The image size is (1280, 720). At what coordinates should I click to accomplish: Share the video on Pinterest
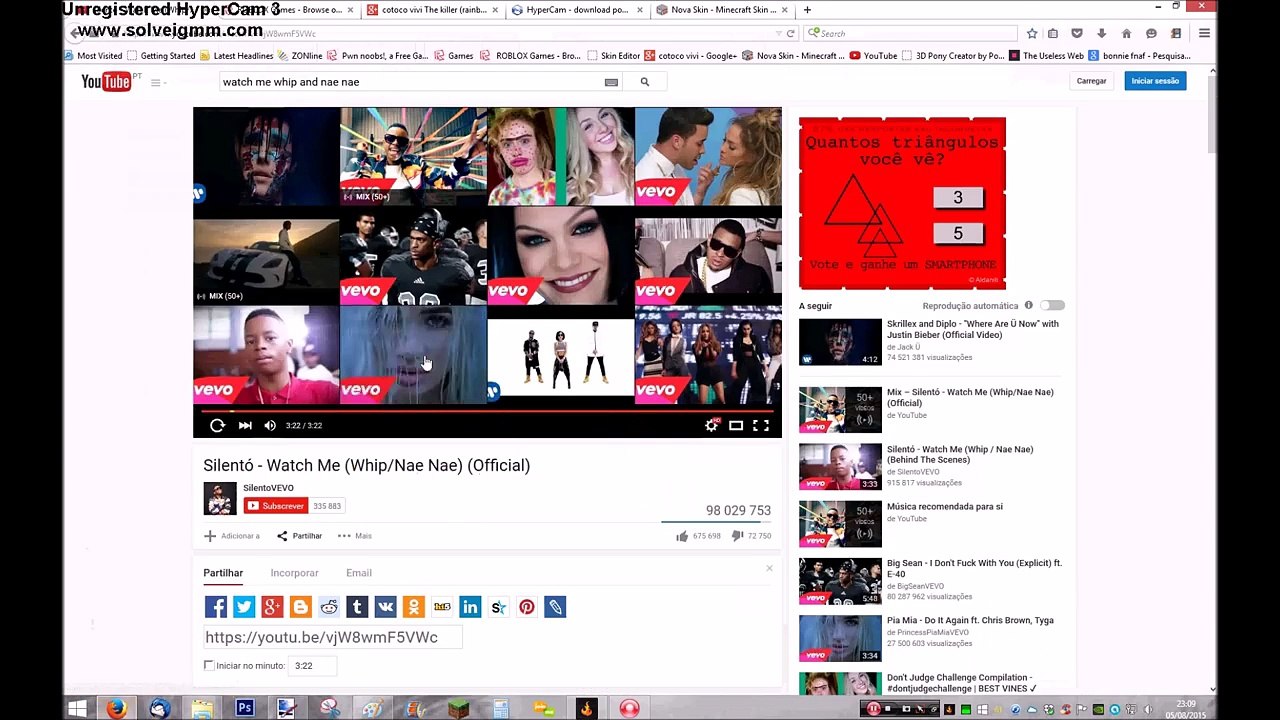pos(527,607)
